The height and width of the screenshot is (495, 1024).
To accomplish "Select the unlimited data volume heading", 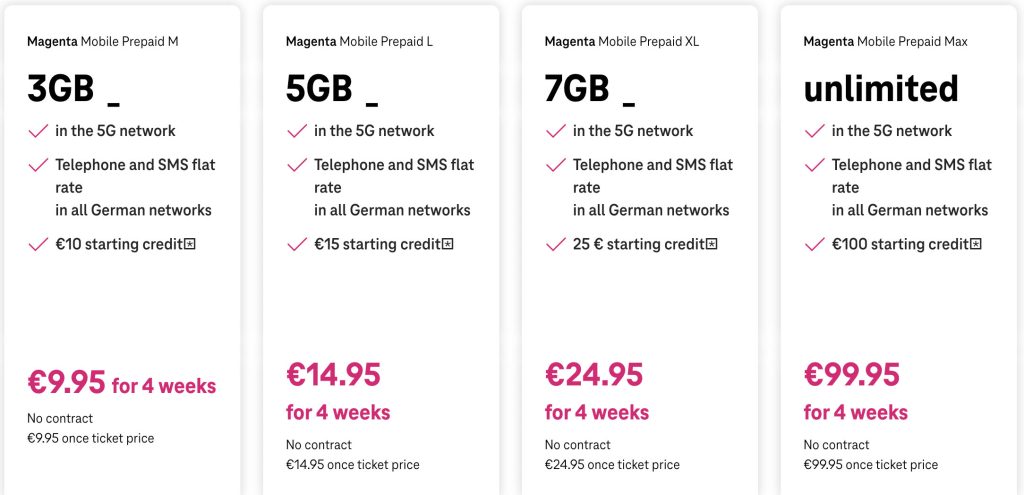I will click(881, 89).
